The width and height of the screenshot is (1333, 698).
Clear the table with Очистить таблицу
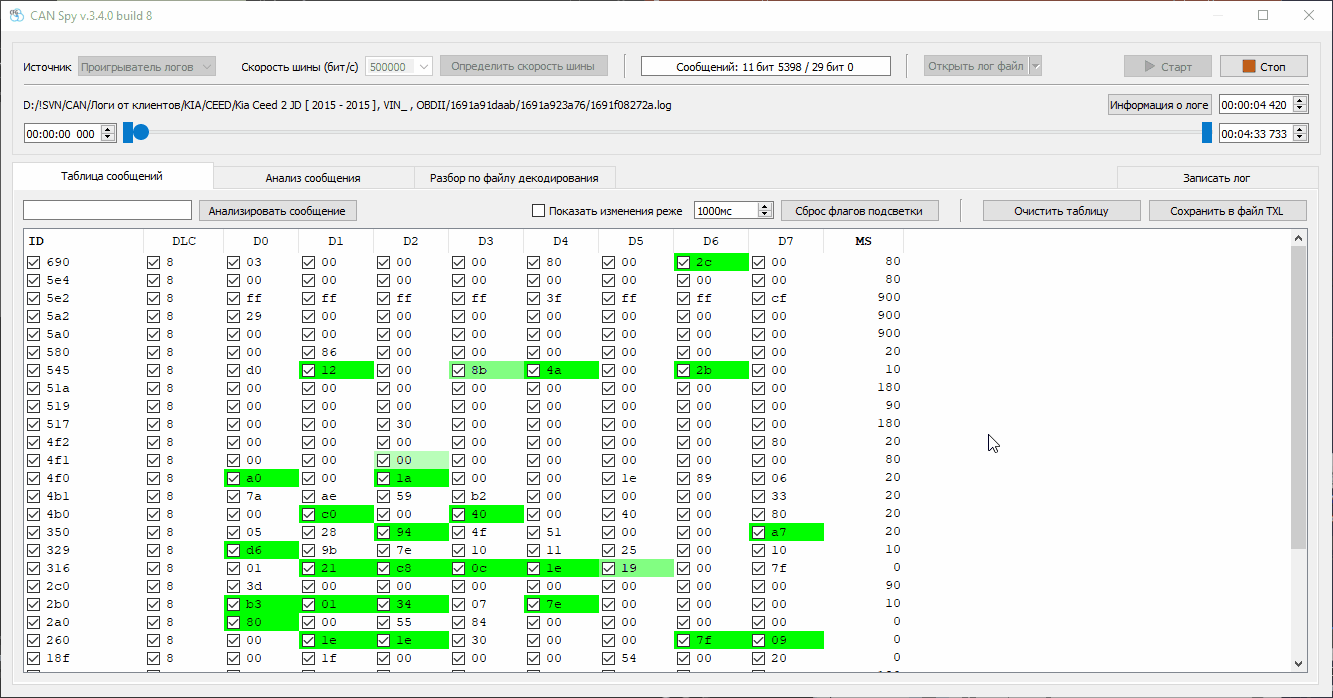(x=1061, y=211)
